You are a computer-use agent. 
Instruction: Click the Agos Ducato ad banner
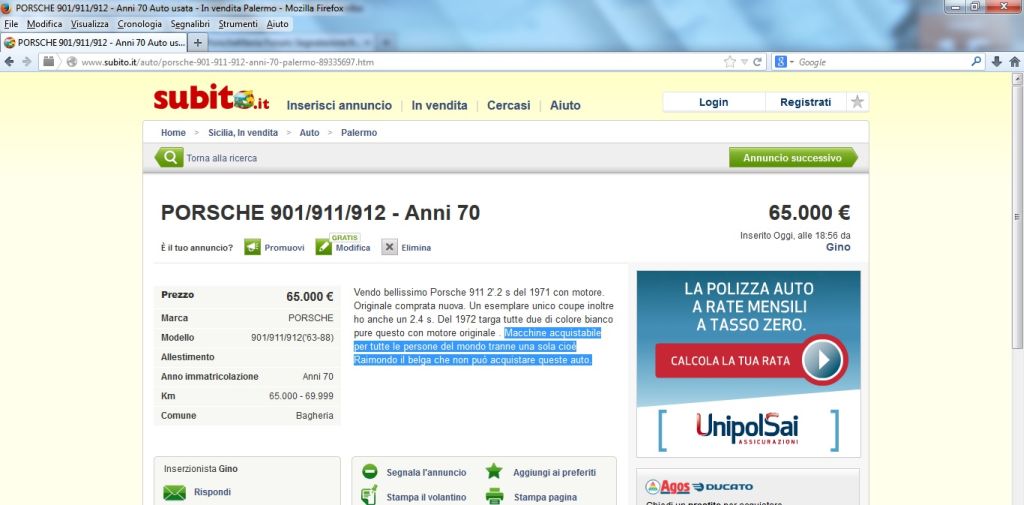[x=748, y=487]
